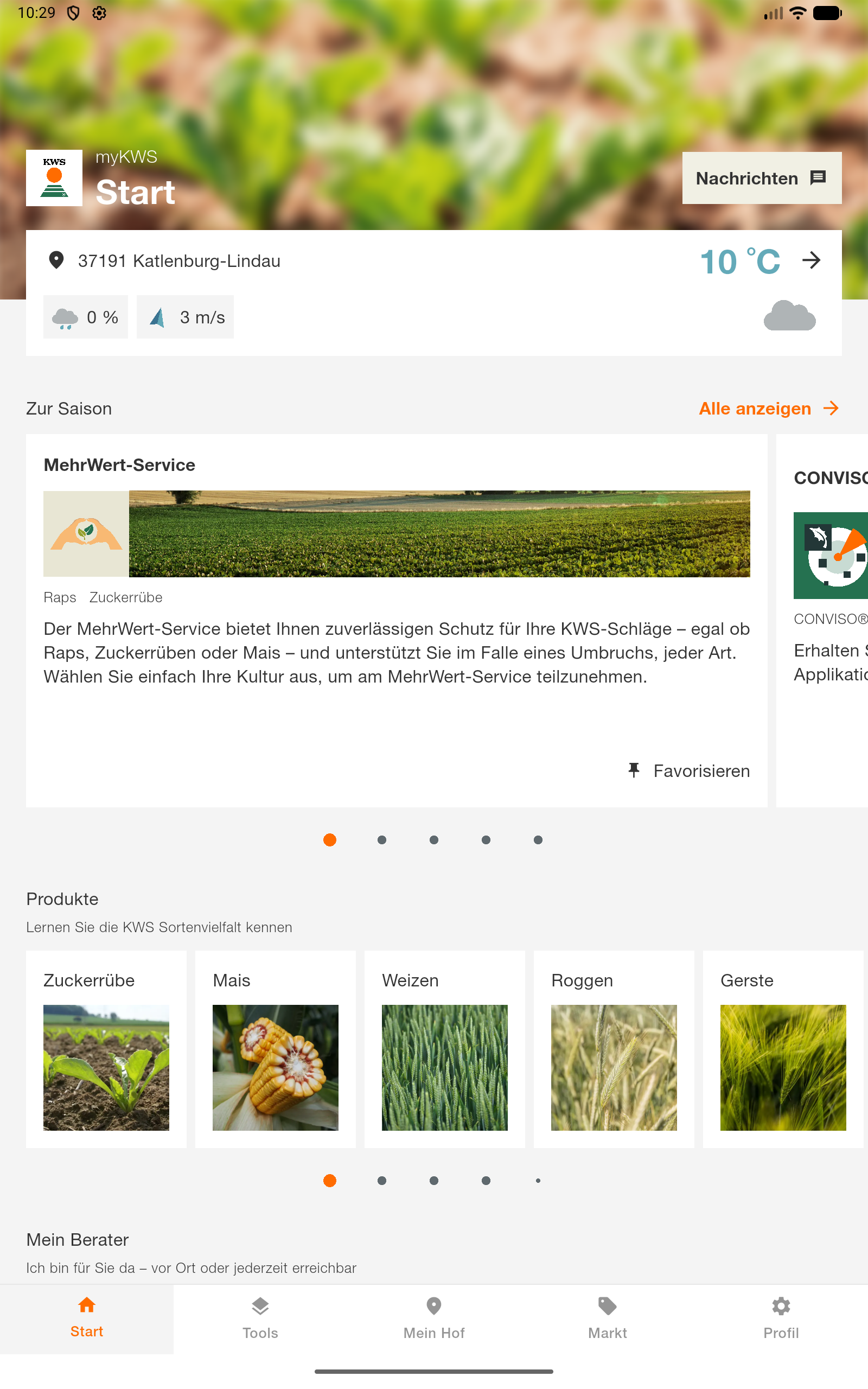The height and width of the screenshot is (1389, 868).
Task: Open the Mais product card
Action: [x=276, y=1049]
